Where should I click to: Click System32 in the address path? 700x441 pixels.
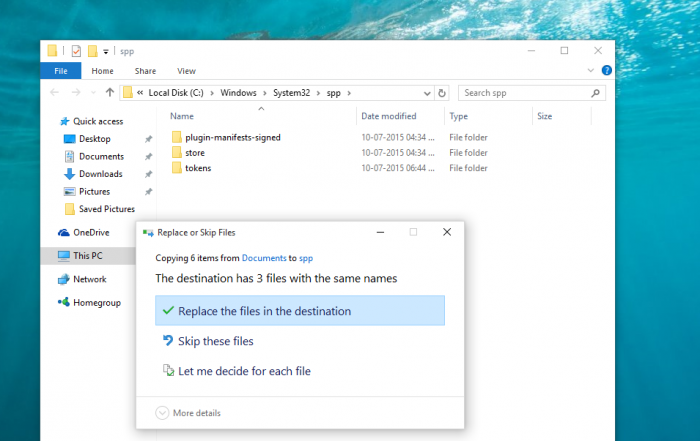(292, 93)
